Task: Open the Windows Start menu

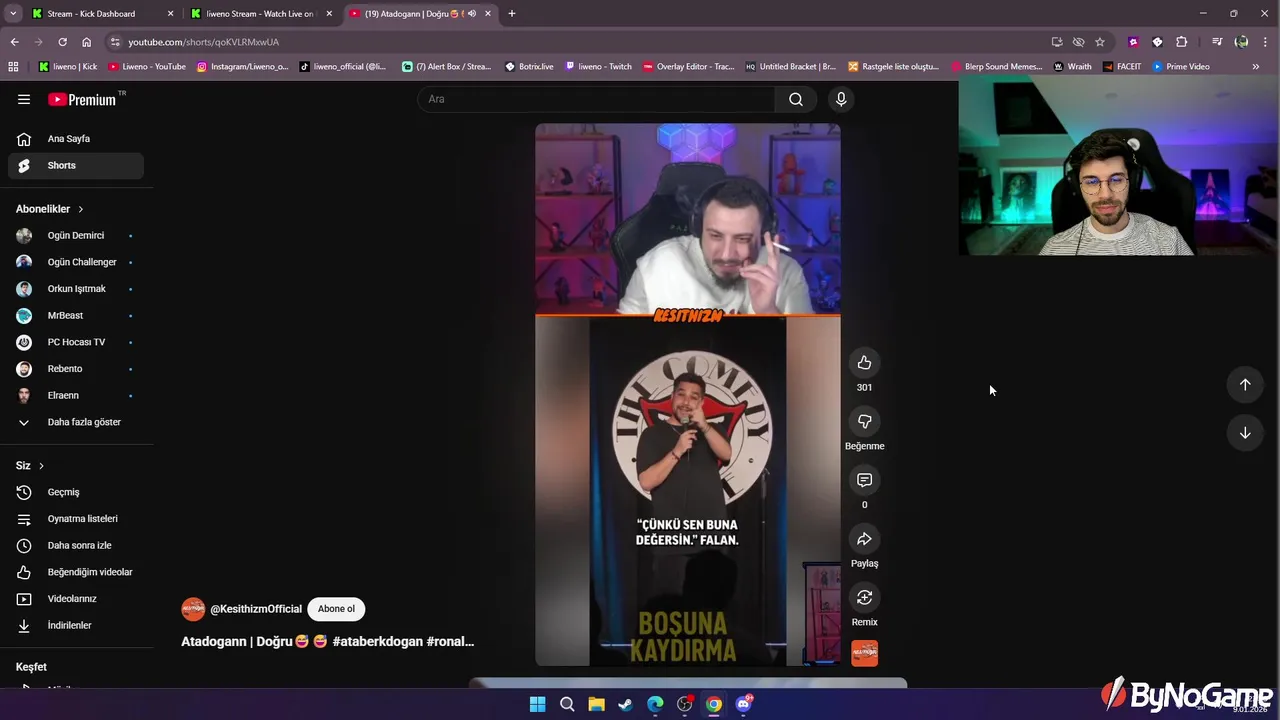Action: pyautogui.click(x=537, y=704)
